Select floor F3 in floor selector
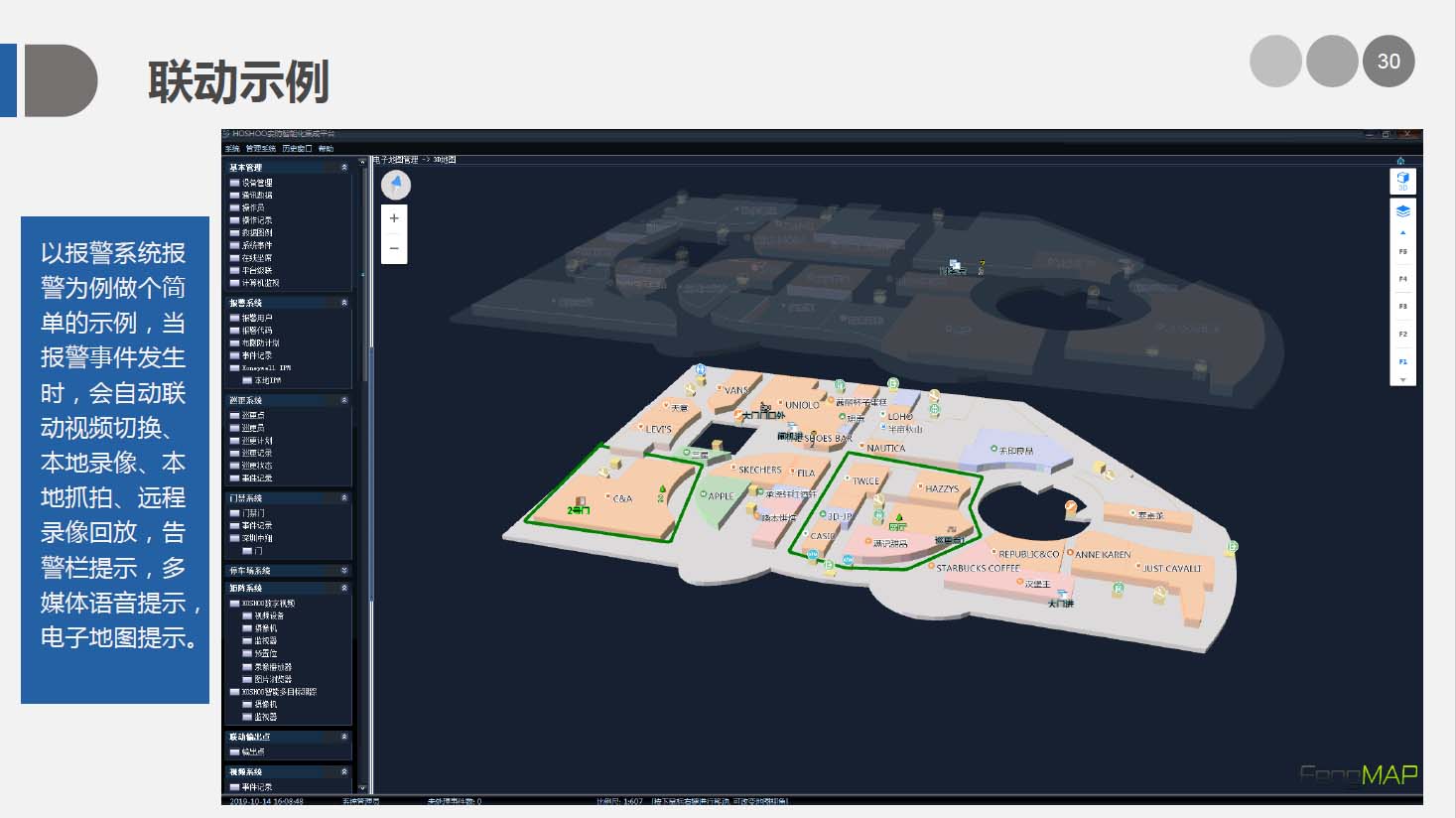 [1402, 307]
